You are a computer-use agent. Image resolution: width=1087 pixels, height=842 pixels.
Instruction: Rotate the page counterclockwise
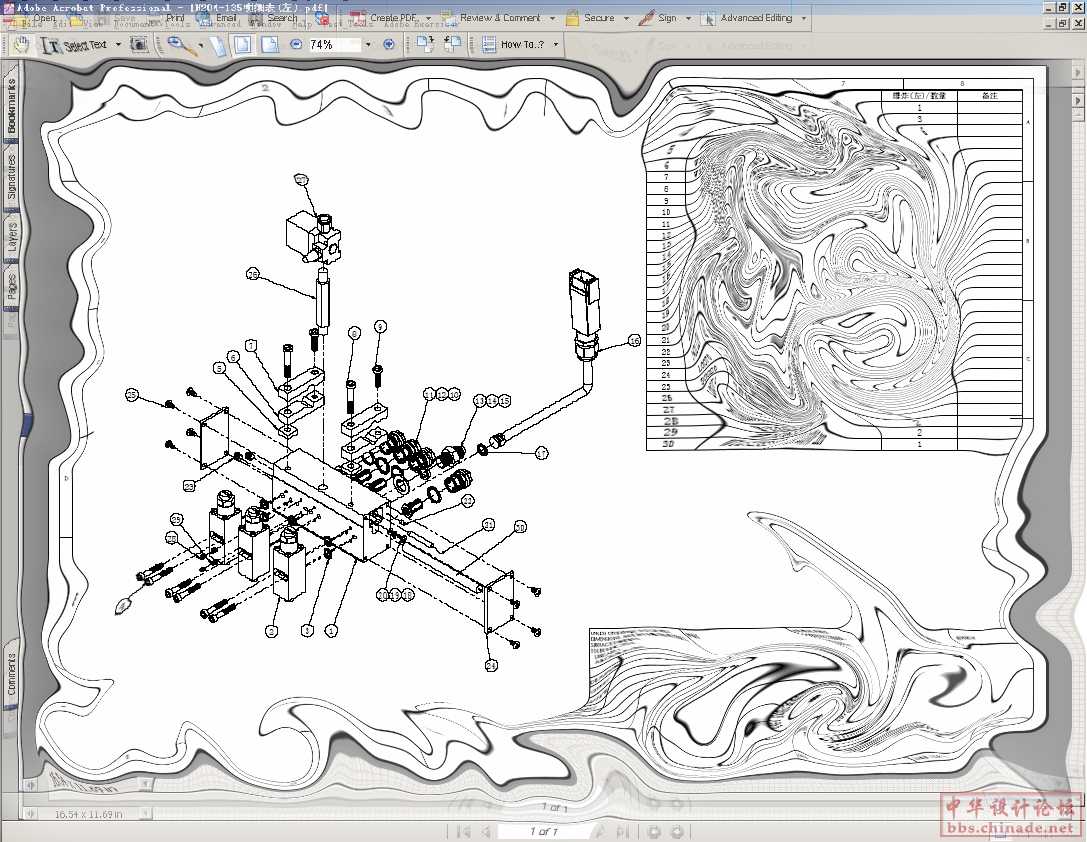coord(452,44)
